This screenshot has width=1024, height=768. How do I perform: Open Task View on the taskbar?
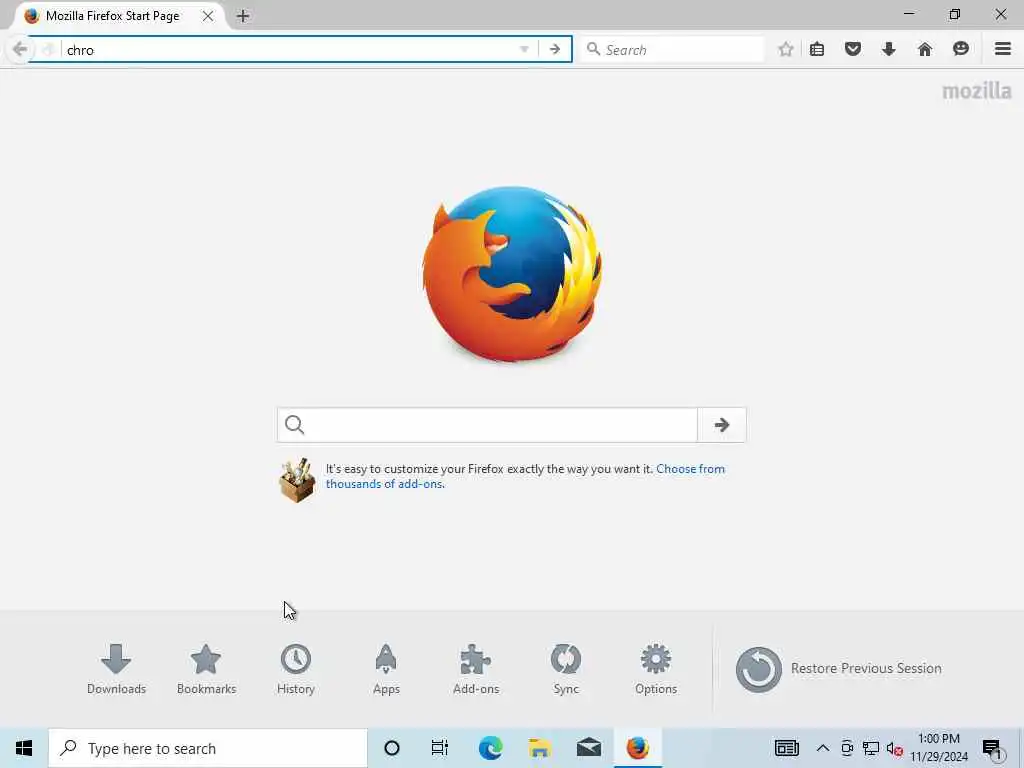440,748
